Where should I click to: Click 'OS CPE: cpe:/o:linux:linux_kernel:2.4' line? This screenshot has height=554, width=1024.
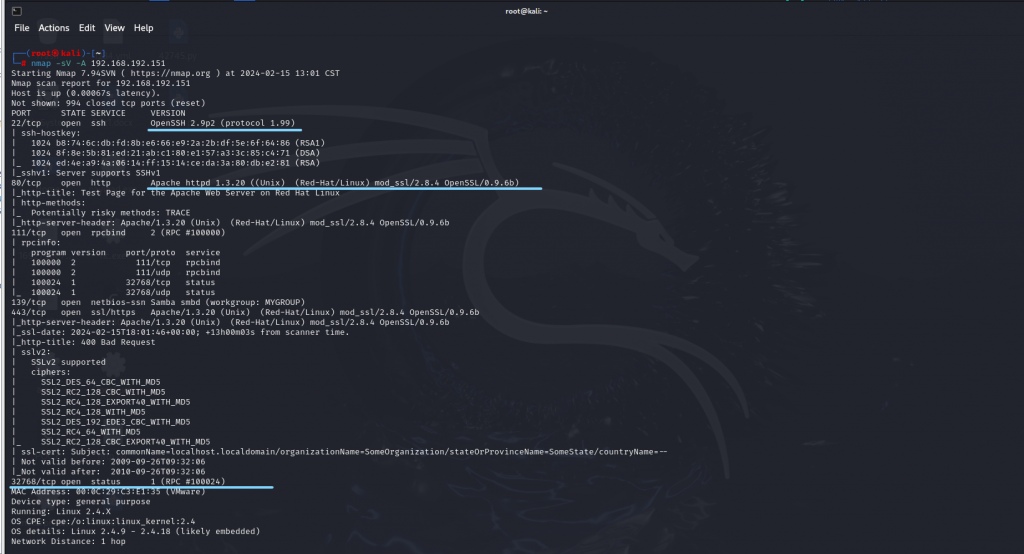(x=103, y=522)
